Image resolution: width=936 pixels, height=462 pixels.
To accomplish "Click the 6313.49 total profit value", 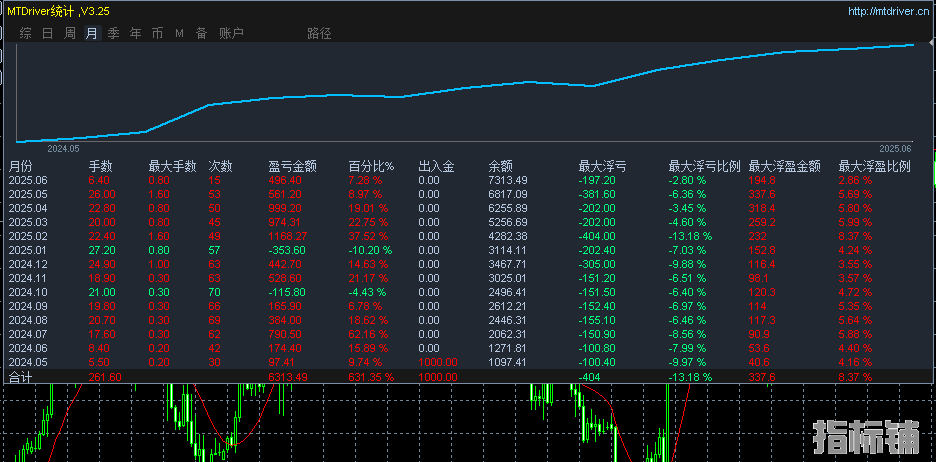I will coord(288,377).
